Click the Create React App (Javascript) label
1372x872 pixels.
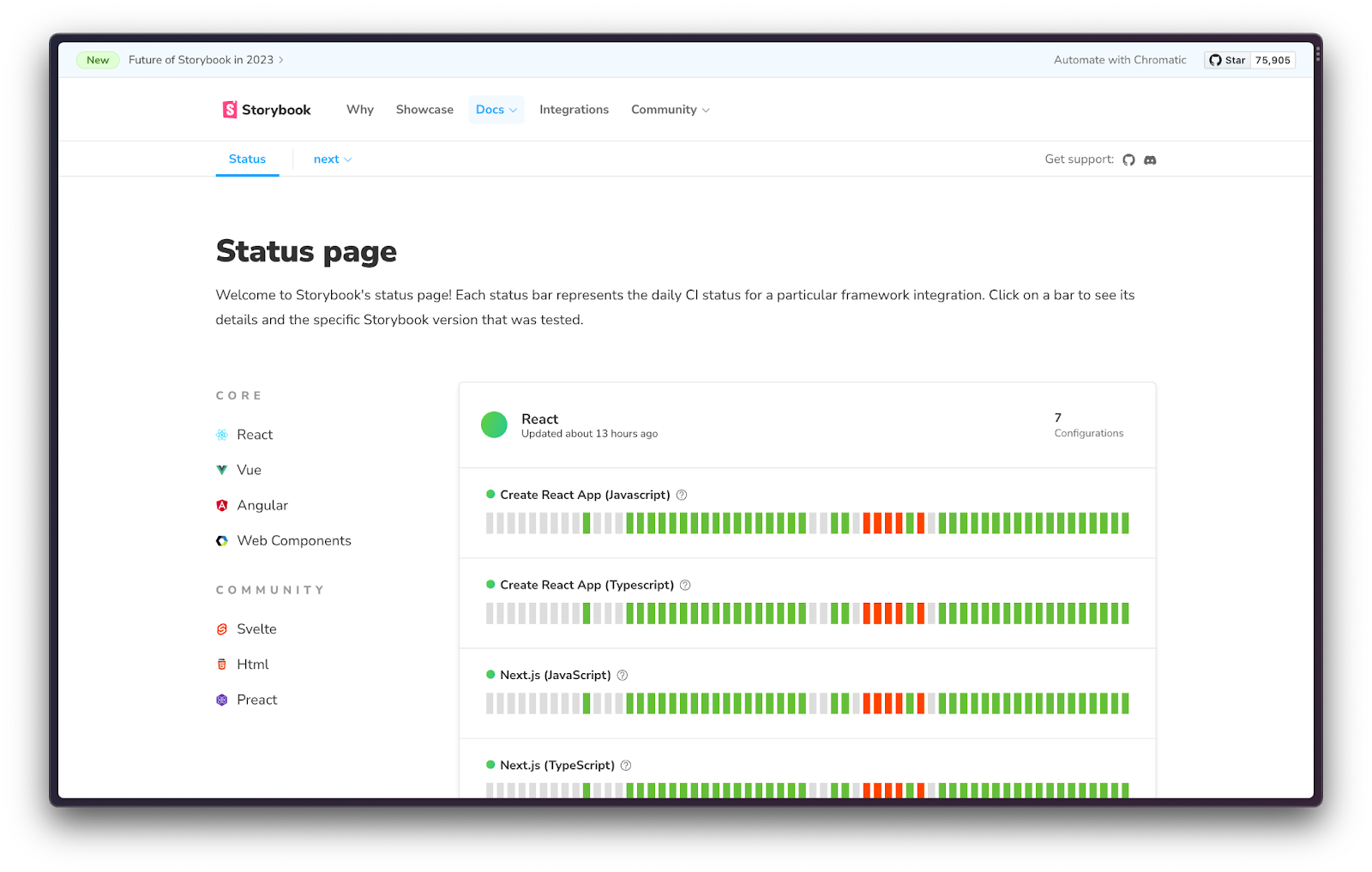click(x=585, y=495)
